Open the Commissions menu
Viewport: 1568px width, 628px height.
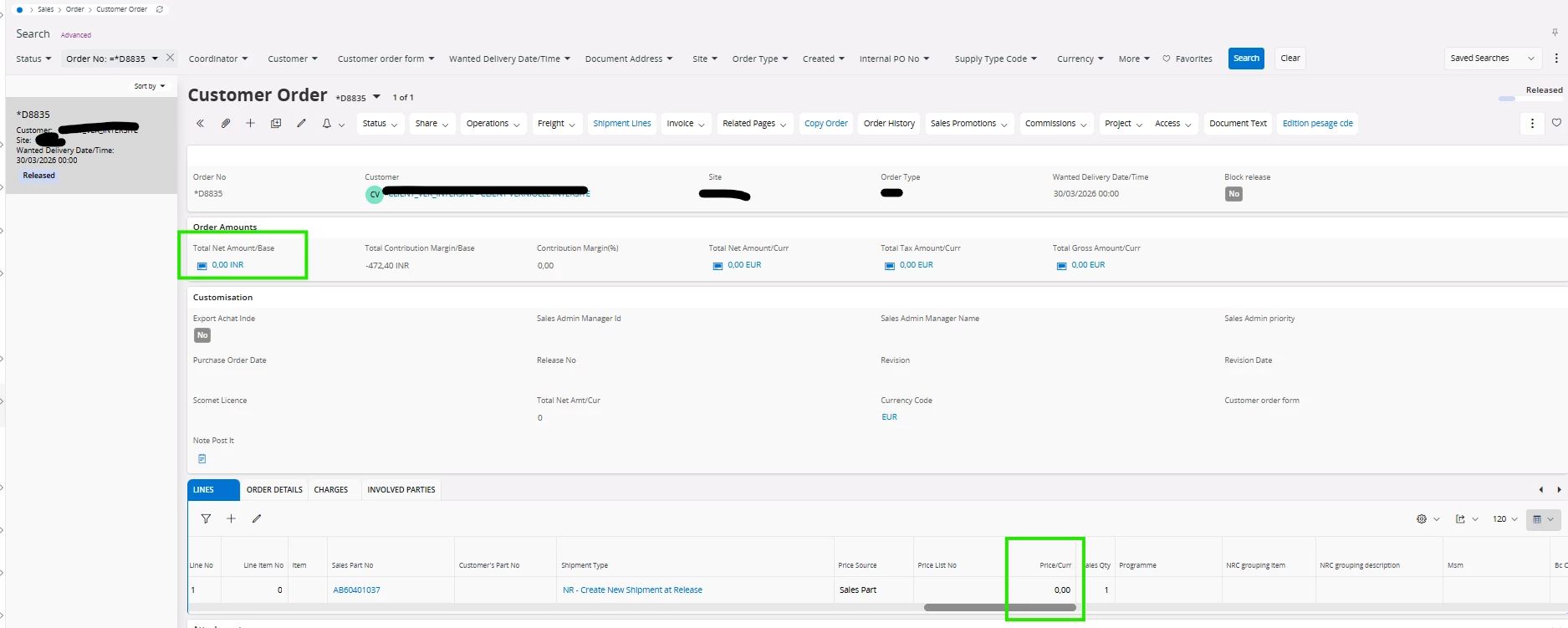pos(1056,124)
